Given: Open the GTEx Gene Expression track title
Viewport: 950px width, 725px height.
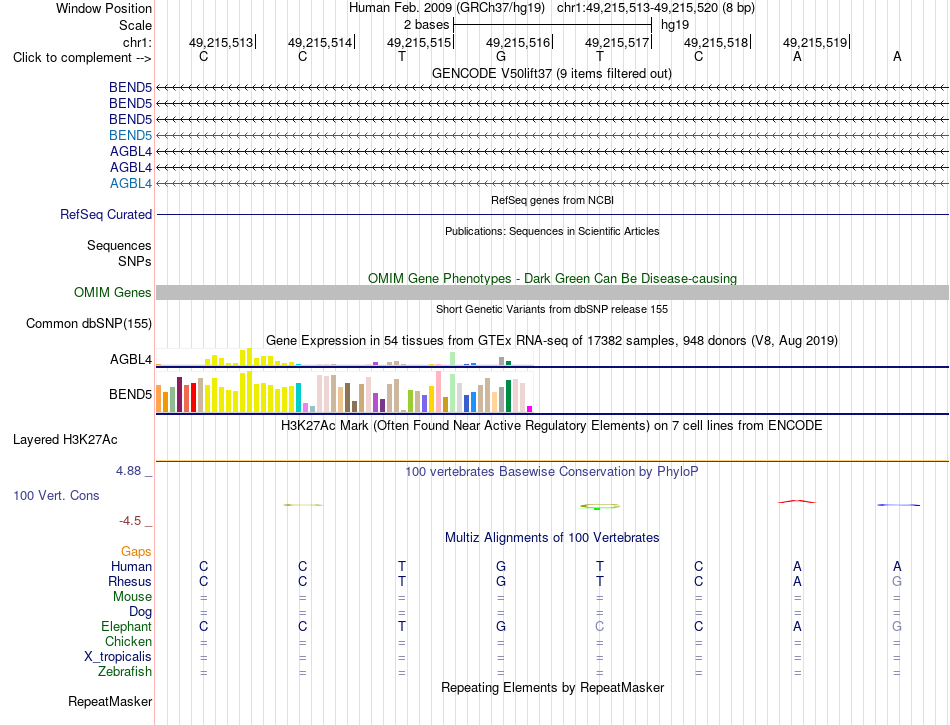Looking at the screenshot, I should [552, 340].
